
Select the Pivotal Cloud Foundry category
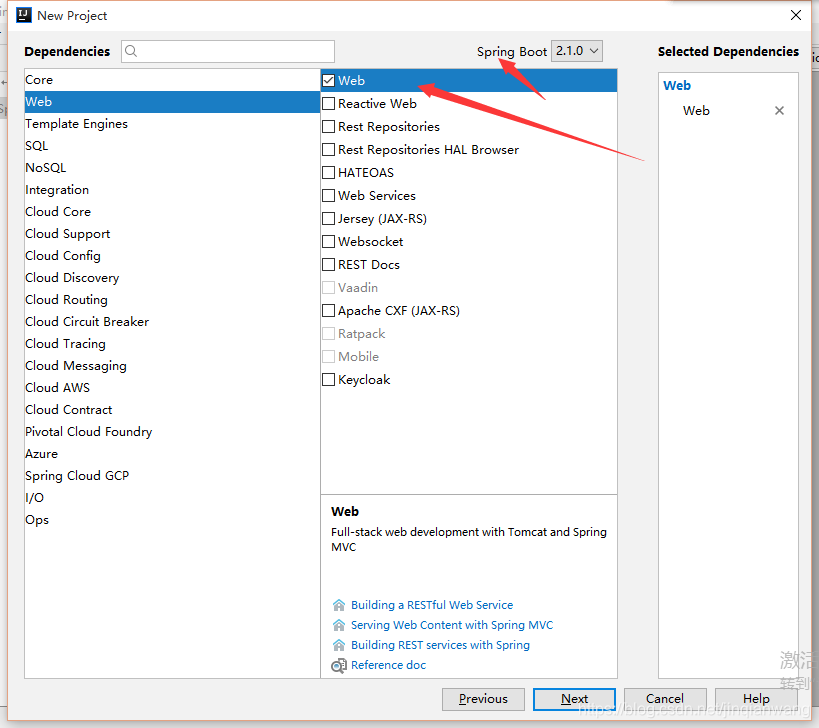point(172,431)
